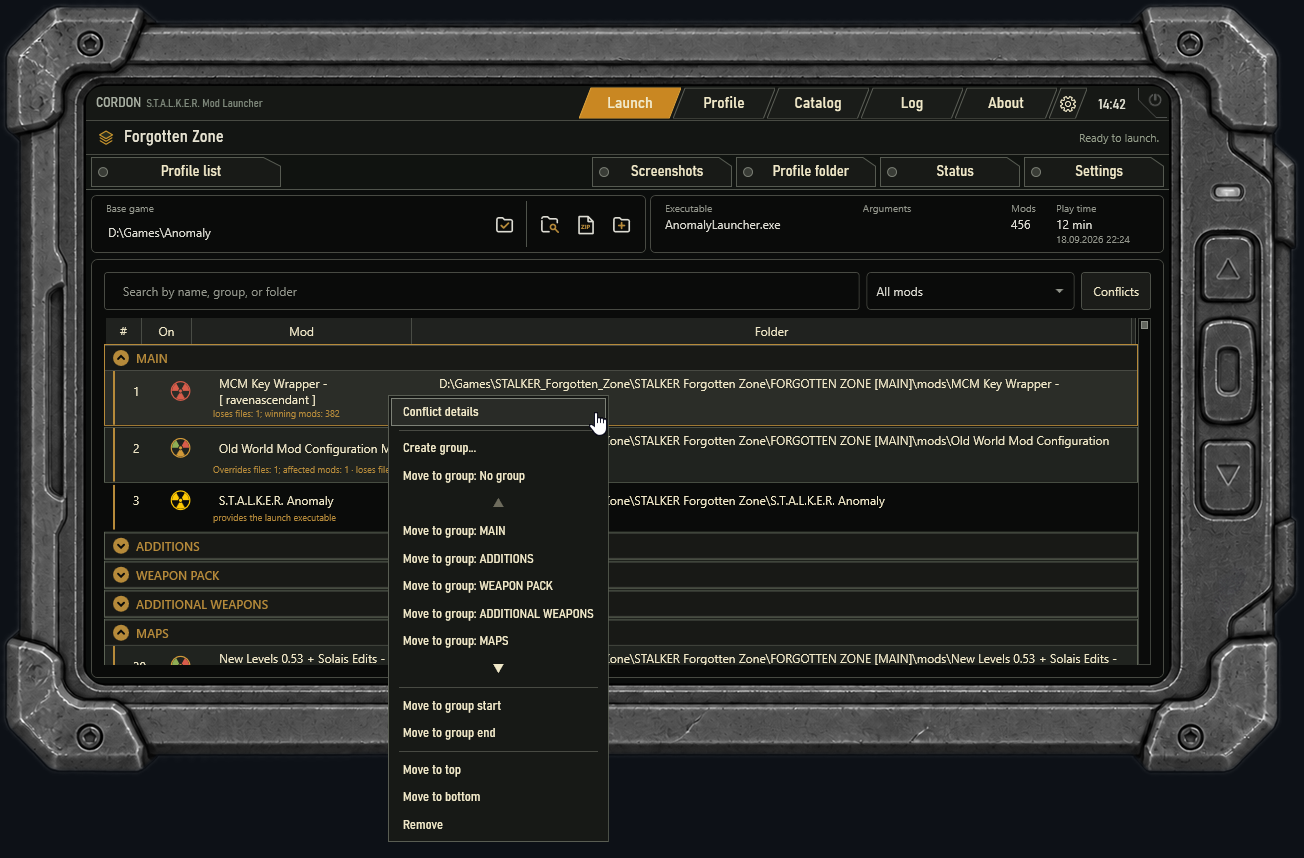Click the folder-with-checkmark icon for base game
1304x858 pixels.
coord(505,225)
